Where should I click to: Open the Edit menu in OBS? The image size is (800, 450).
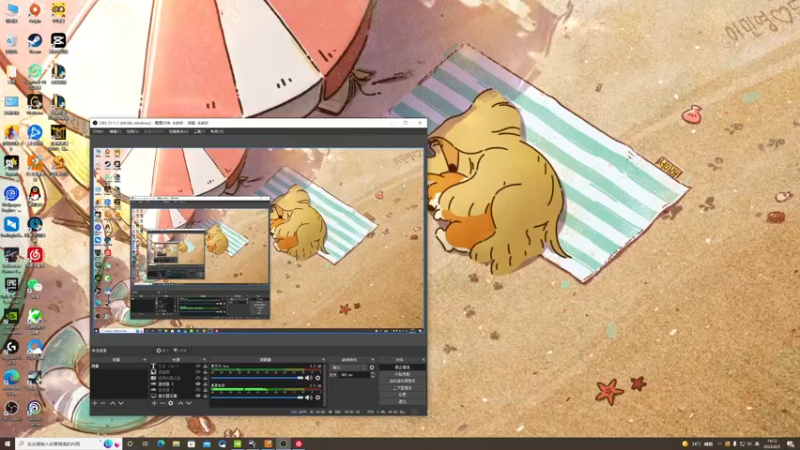point(115,132)
